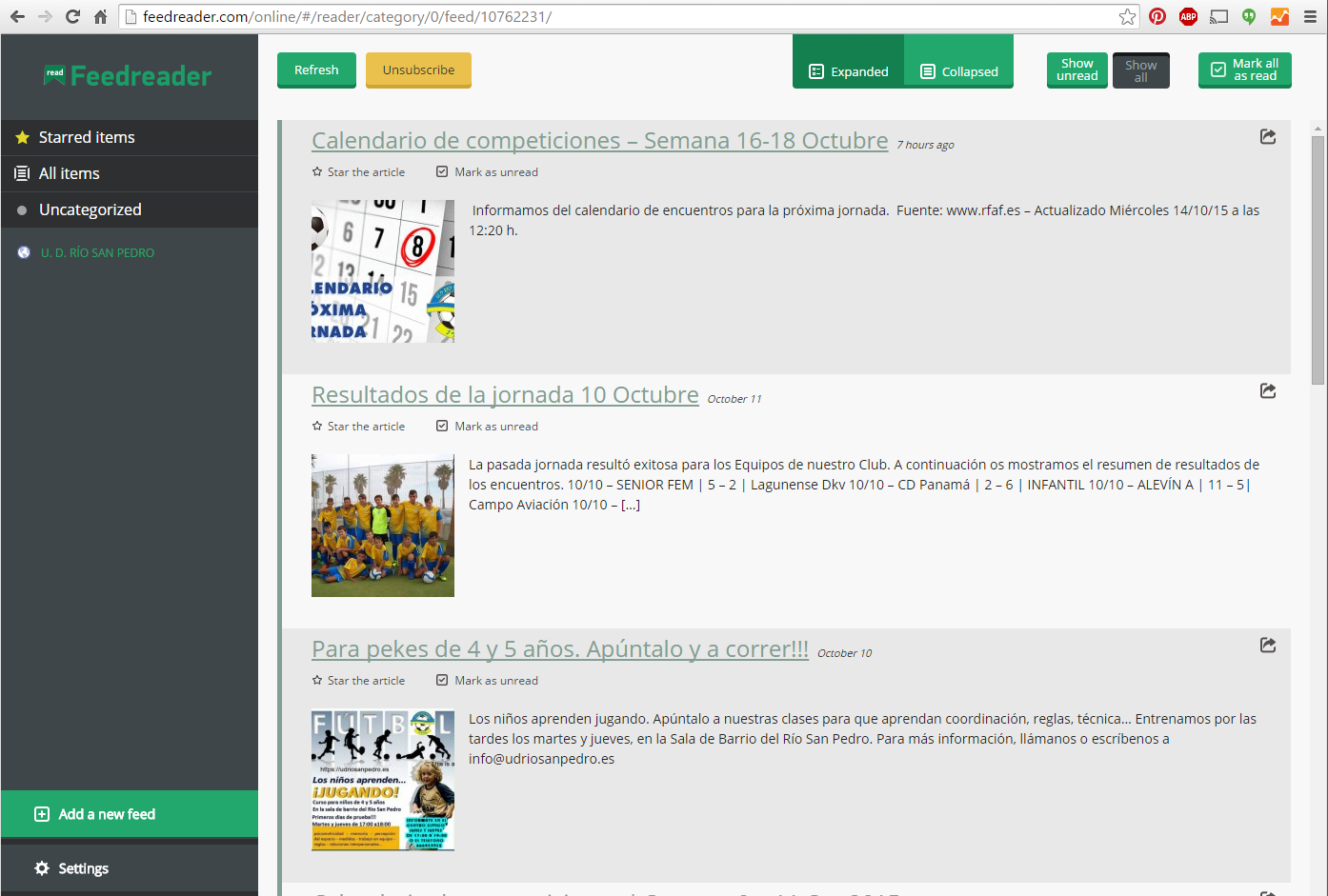Viewport: 1328px width, 896px height.
Task: Open Uncategorized category
Action: [x=130, y=210]
